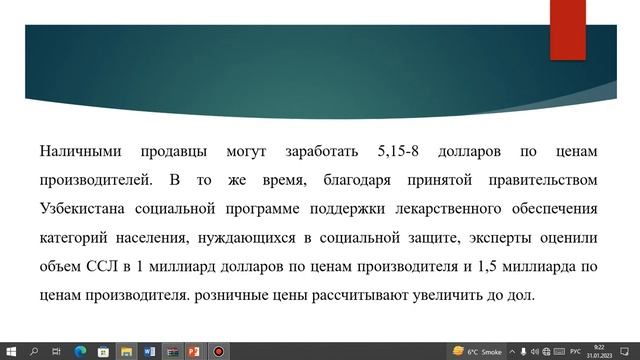Open Task View on the taskbar
Viewport: 640px width, 360px height.
click(56, 351)
